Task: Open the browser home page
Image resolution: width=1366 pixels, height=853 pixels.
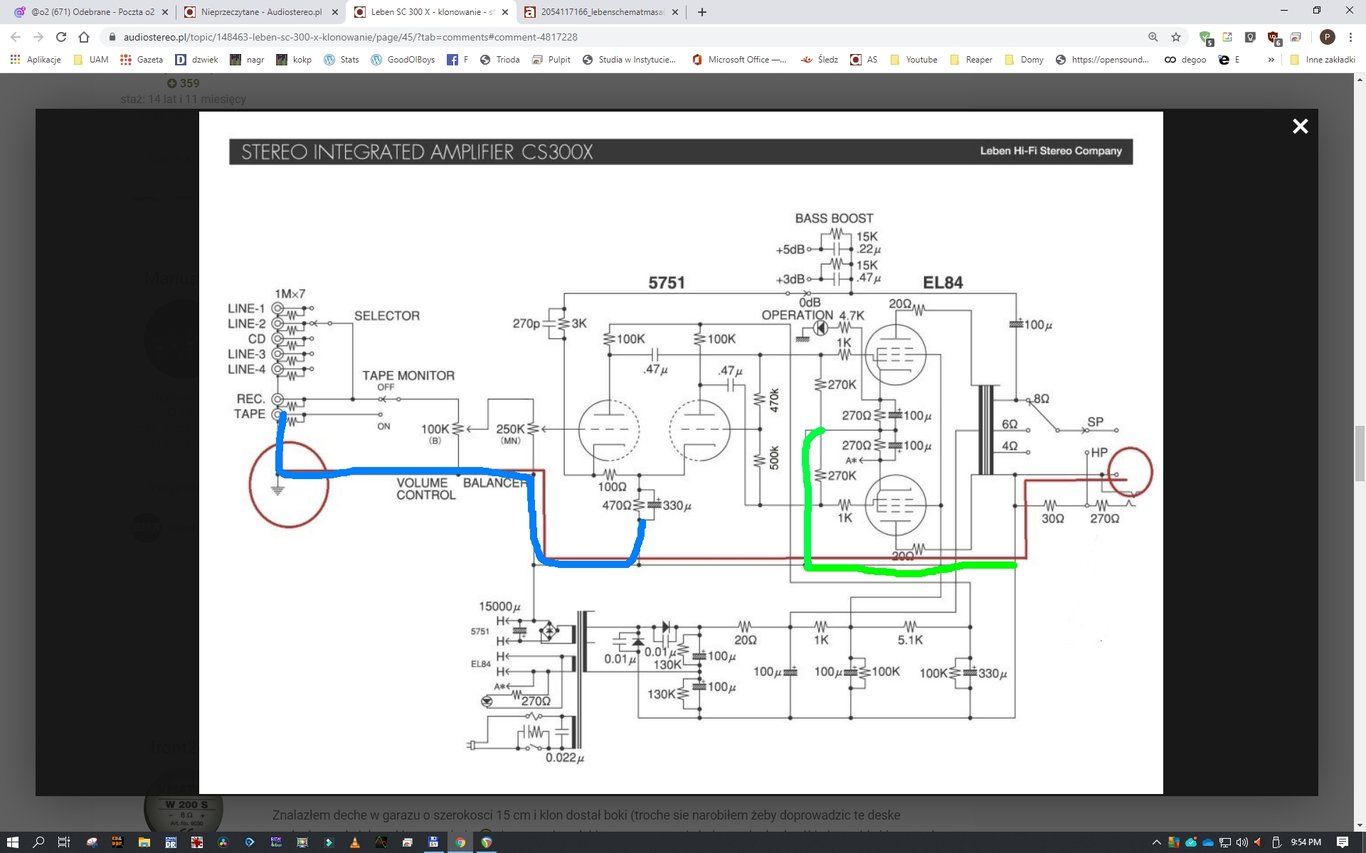Action: tap(84, 37)
